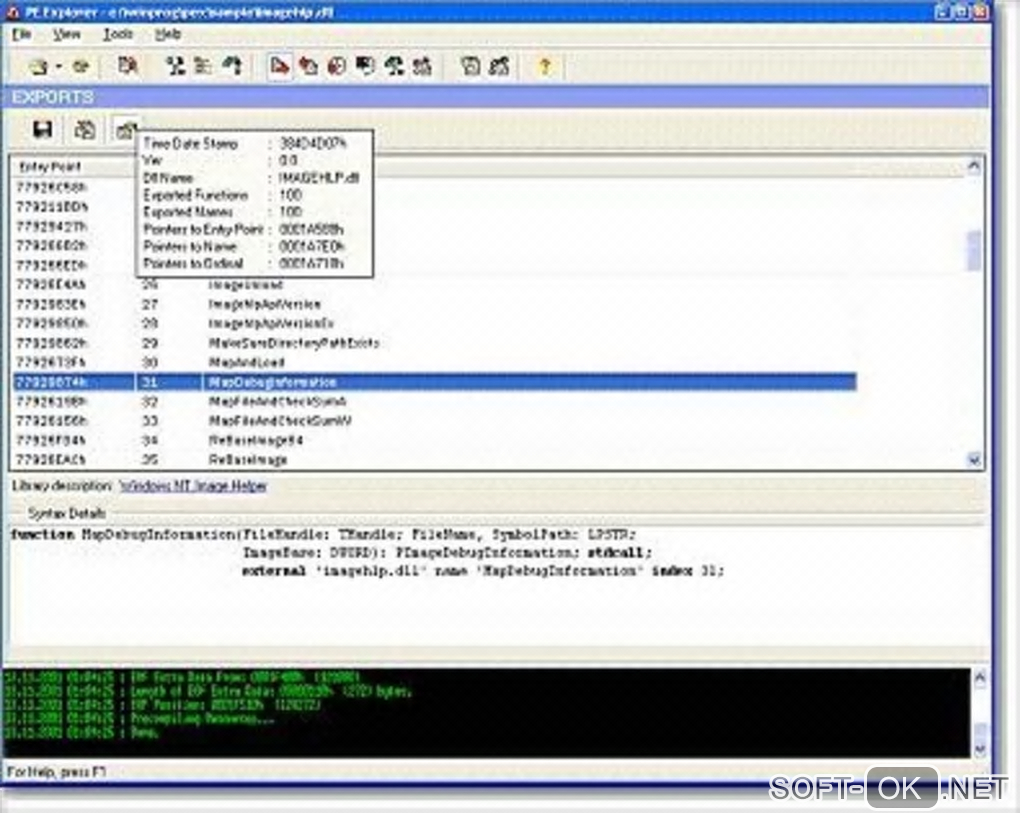Click the log pane scroll down arrow

[980, 749]
